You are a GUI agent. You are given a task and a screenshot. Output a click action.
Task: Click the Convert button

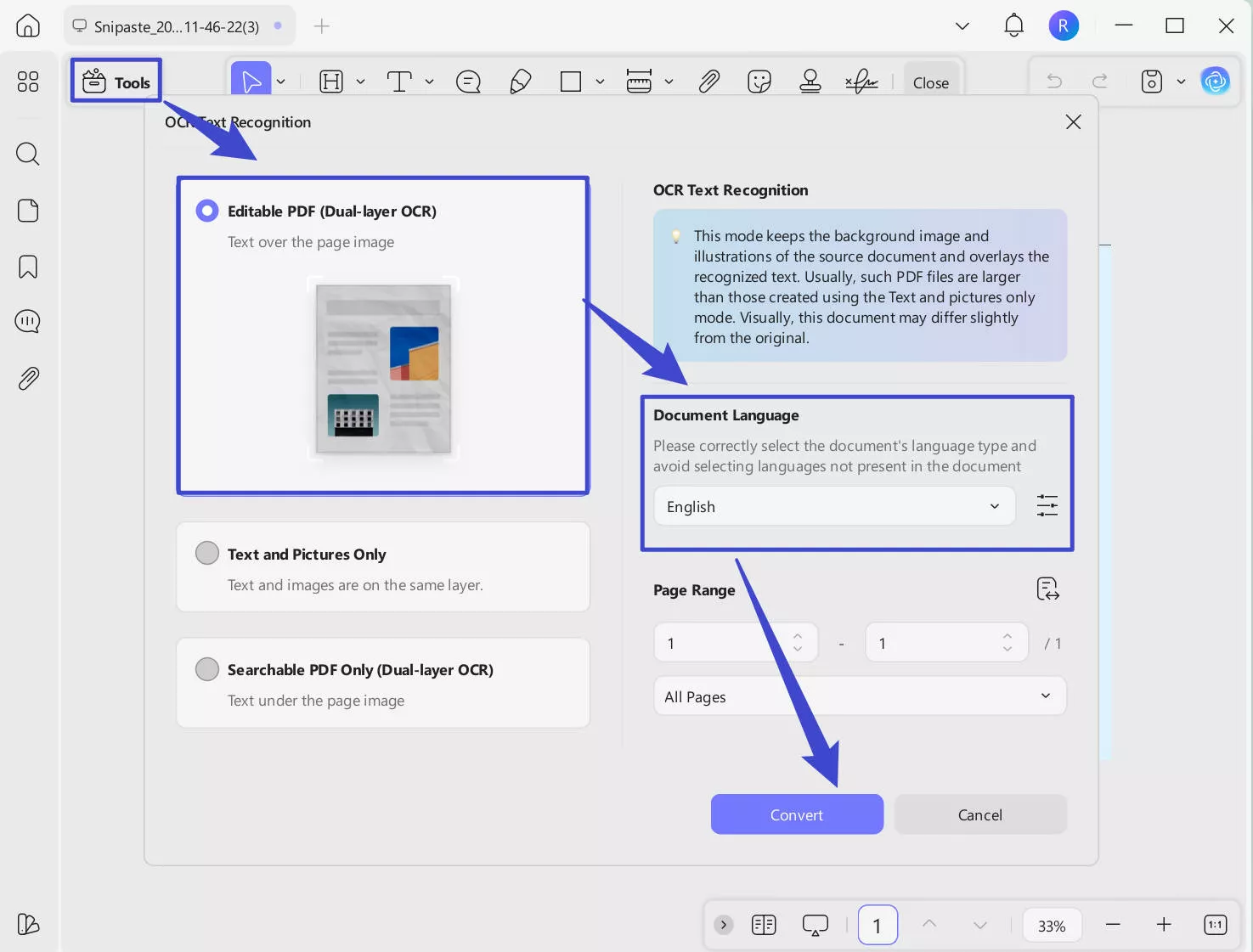click(x=796, y=814)
